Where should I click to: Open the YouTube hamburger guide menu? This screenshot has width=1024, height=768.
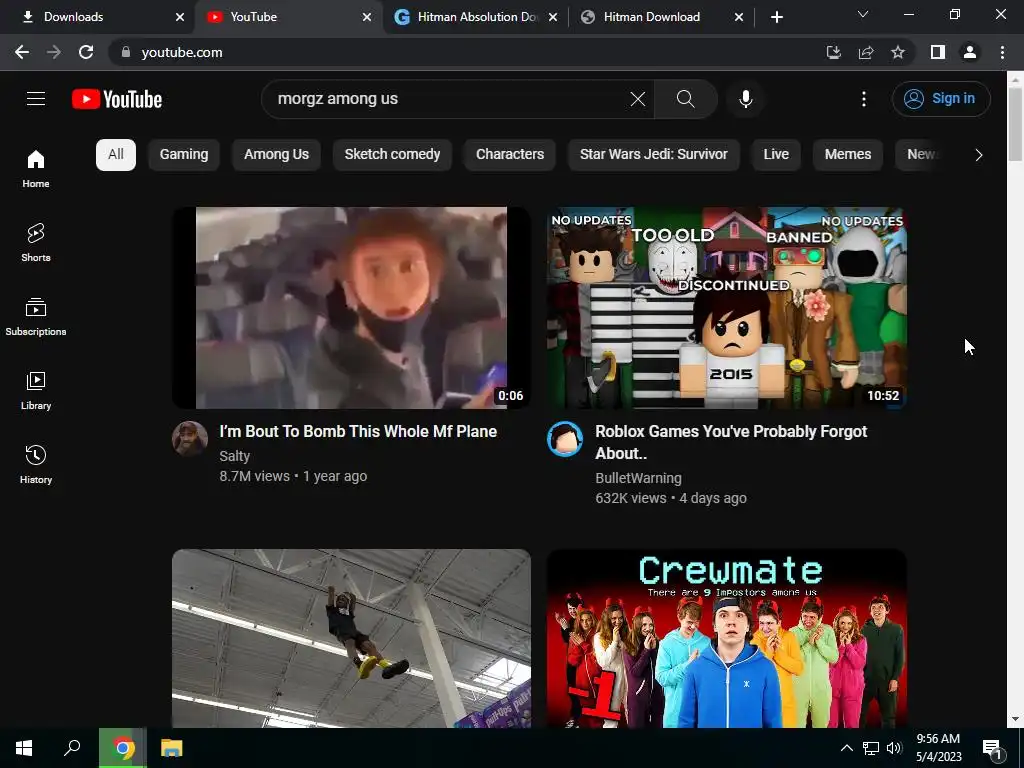tap(36, 99)
